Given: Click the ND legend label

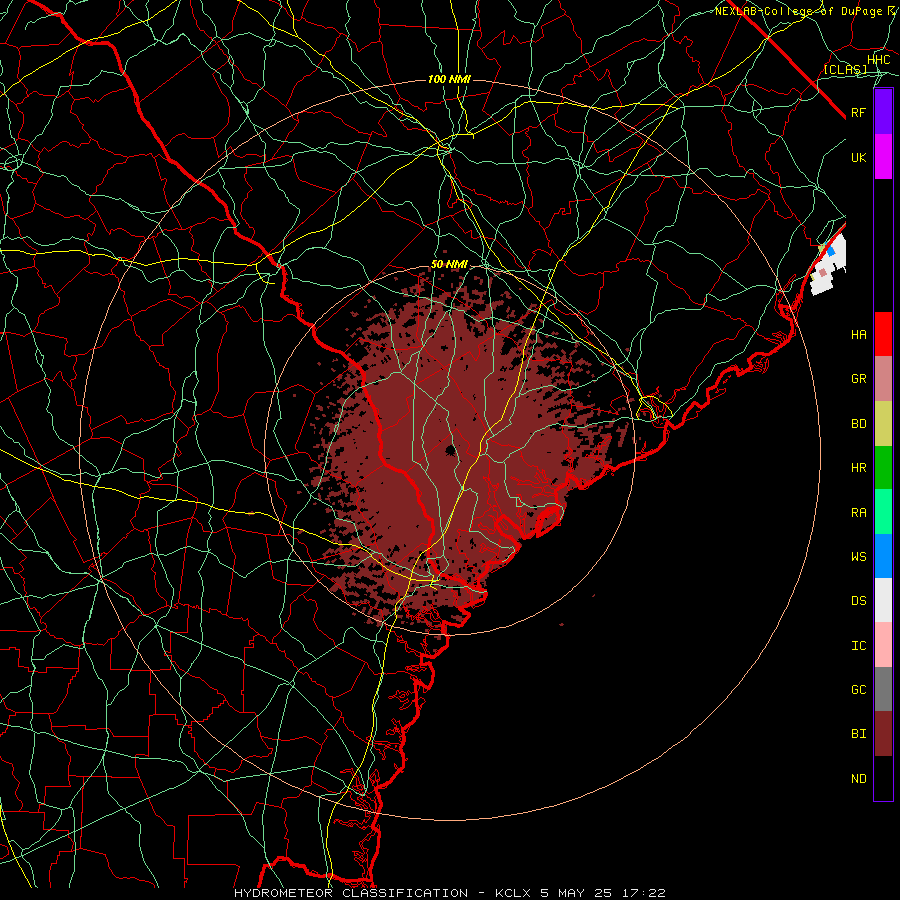Looking at the screenshot, I should click(x=858, y=779).
